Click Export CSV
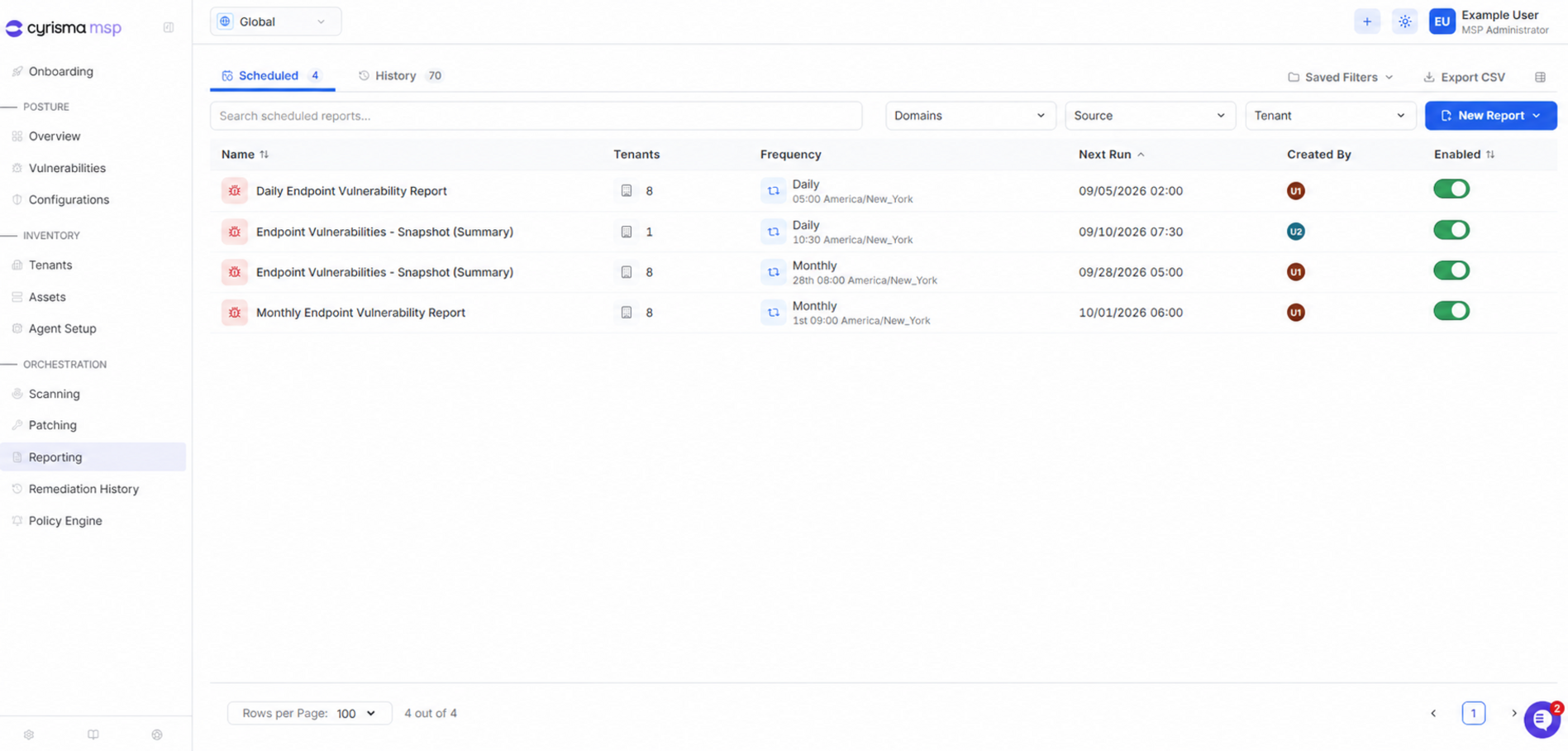 pyautogui.click(x=1464, y=77)
